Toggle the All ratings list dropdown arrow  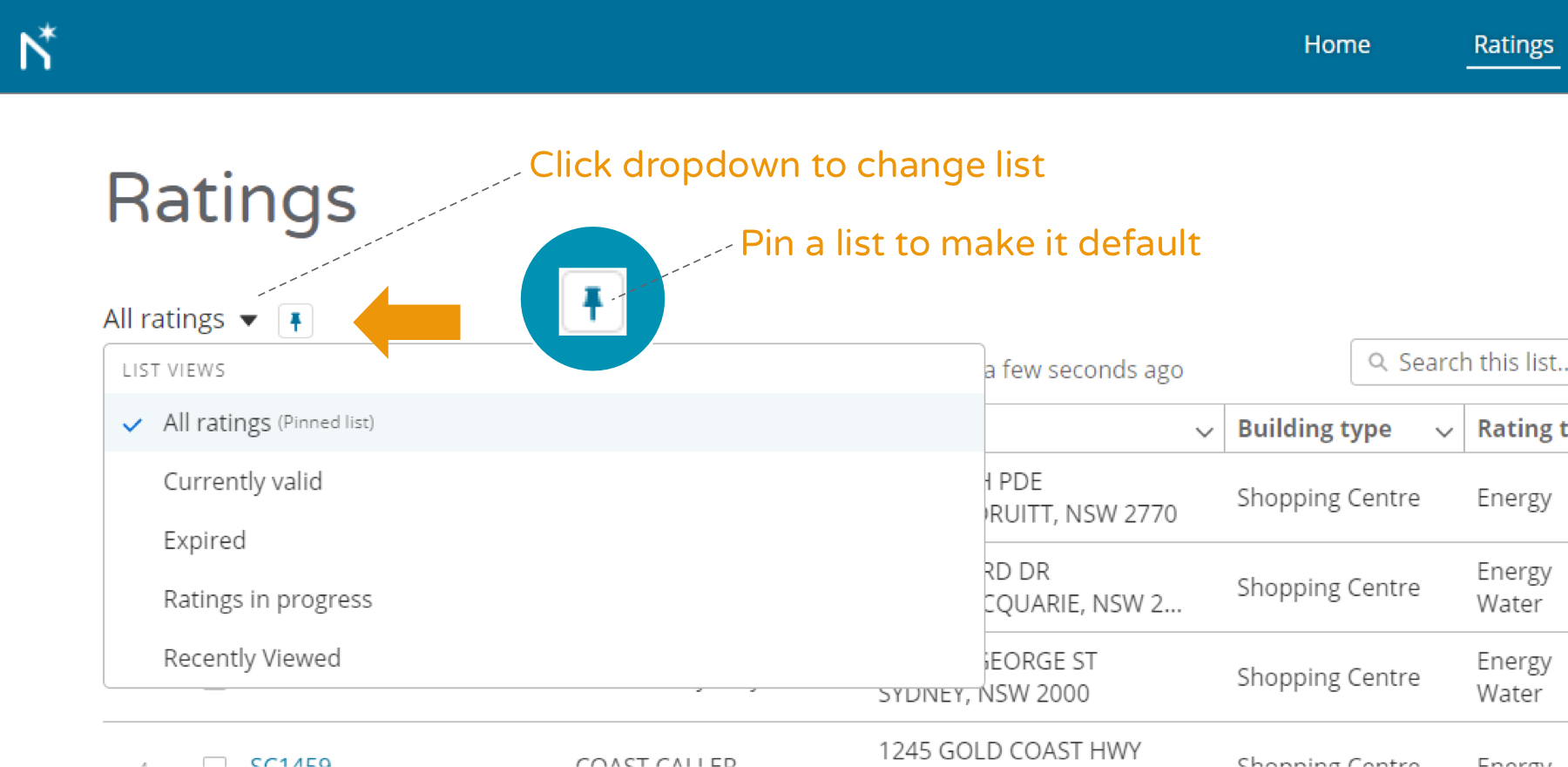coord(249,320)
